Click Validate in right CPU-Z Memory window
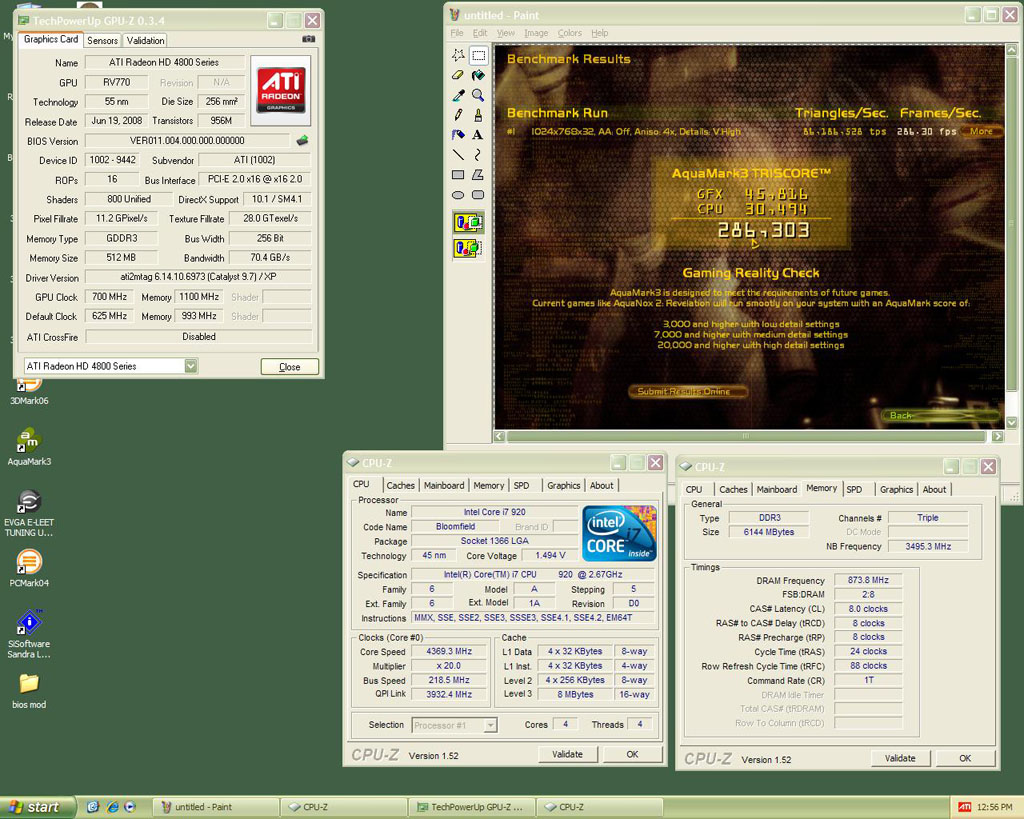This screenshot has height=819, width=1024. pyautogui.click(x=900, y=758)
